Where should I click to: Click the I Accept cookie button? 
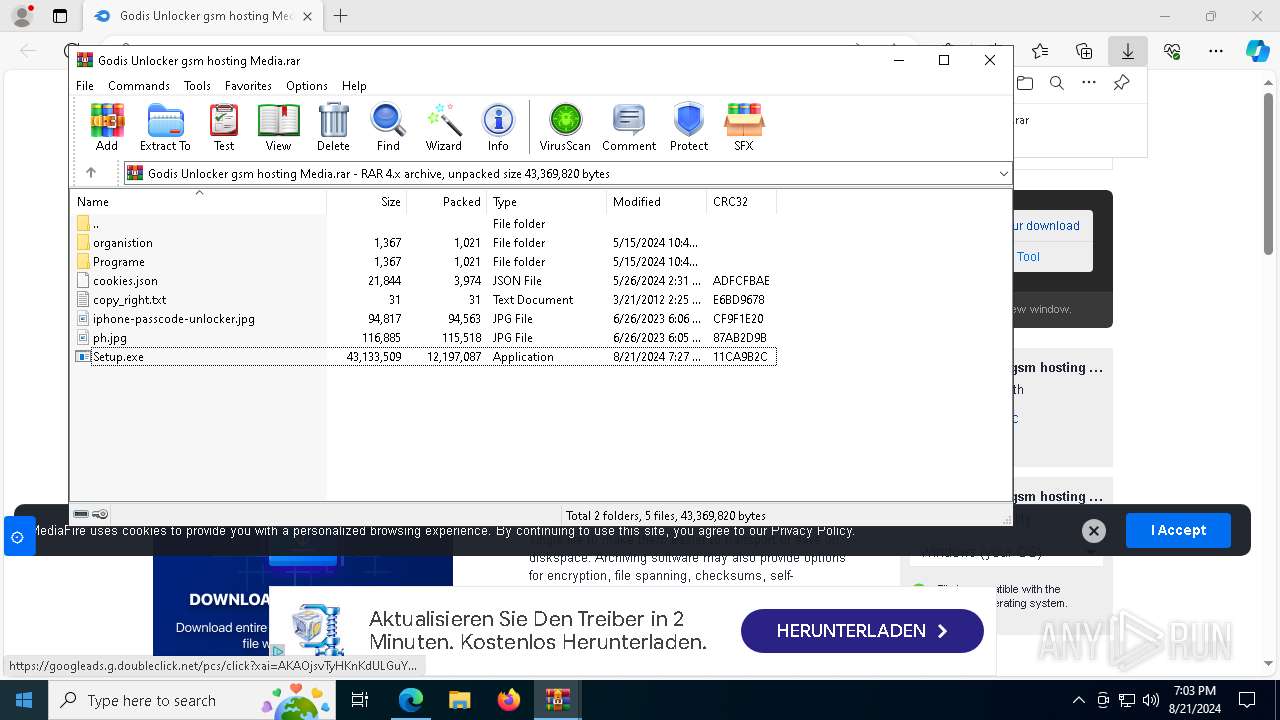[1178, 530]
